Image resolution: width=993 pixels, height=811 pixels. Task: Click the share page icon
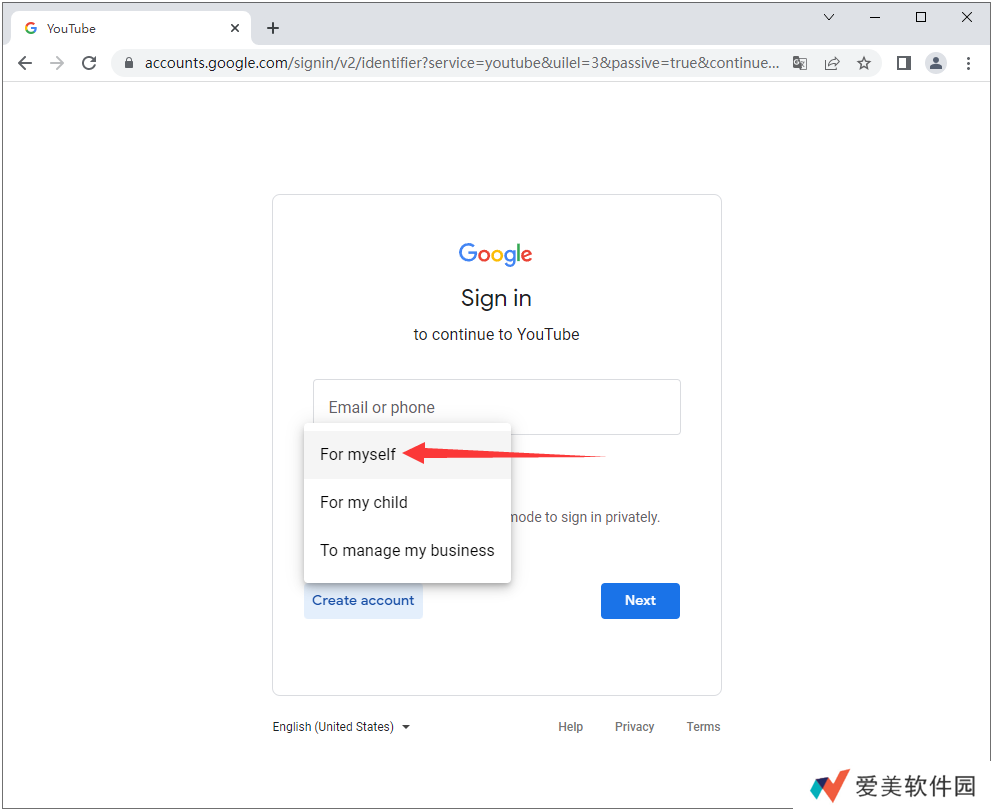pyautogui.click(x=832, y=63)
